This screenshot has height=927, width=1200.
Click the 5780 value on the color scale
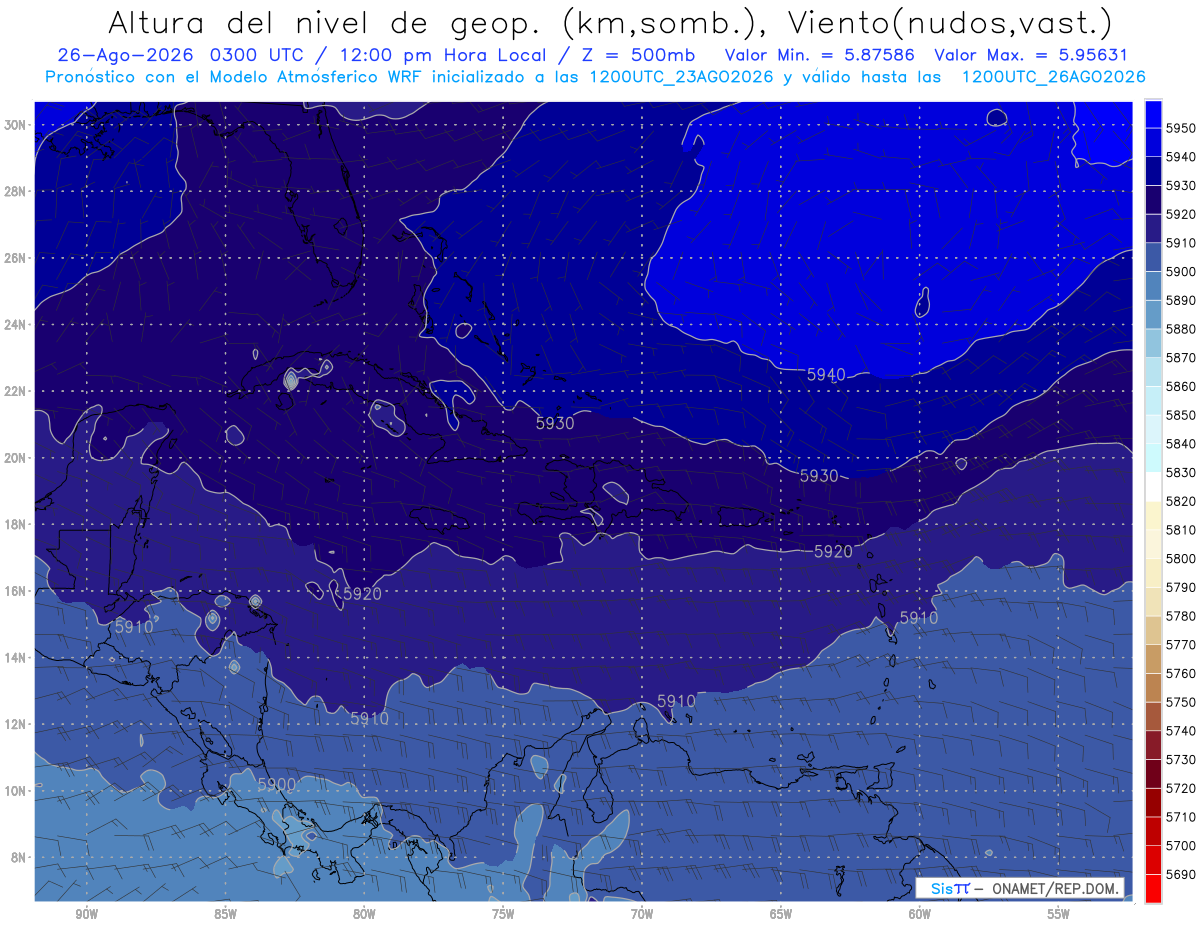tap(1181, 616)
